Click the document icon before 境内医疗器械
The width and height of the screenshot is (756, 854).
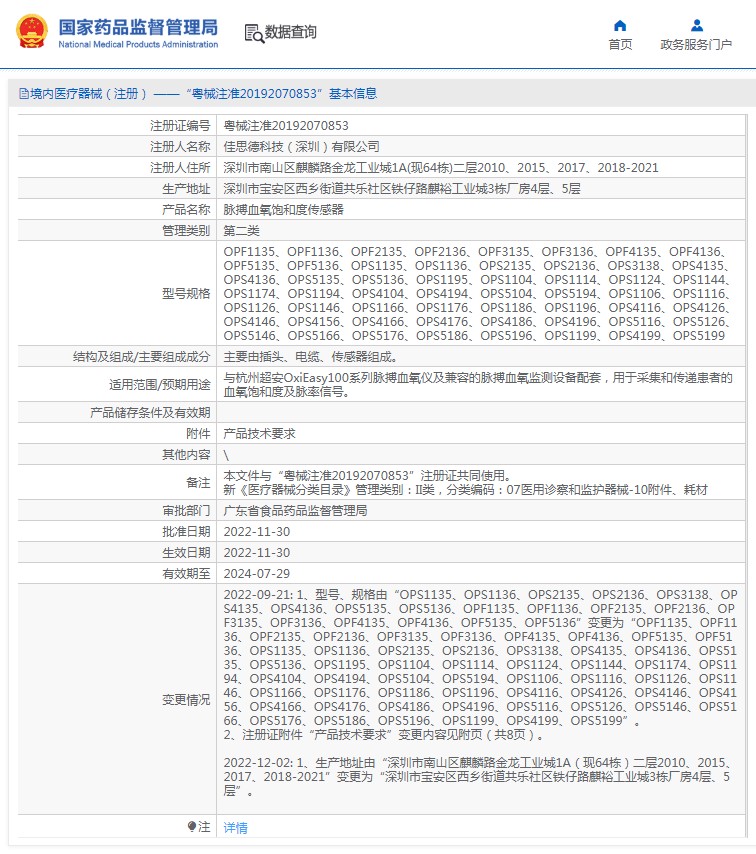tap(24, 94)
